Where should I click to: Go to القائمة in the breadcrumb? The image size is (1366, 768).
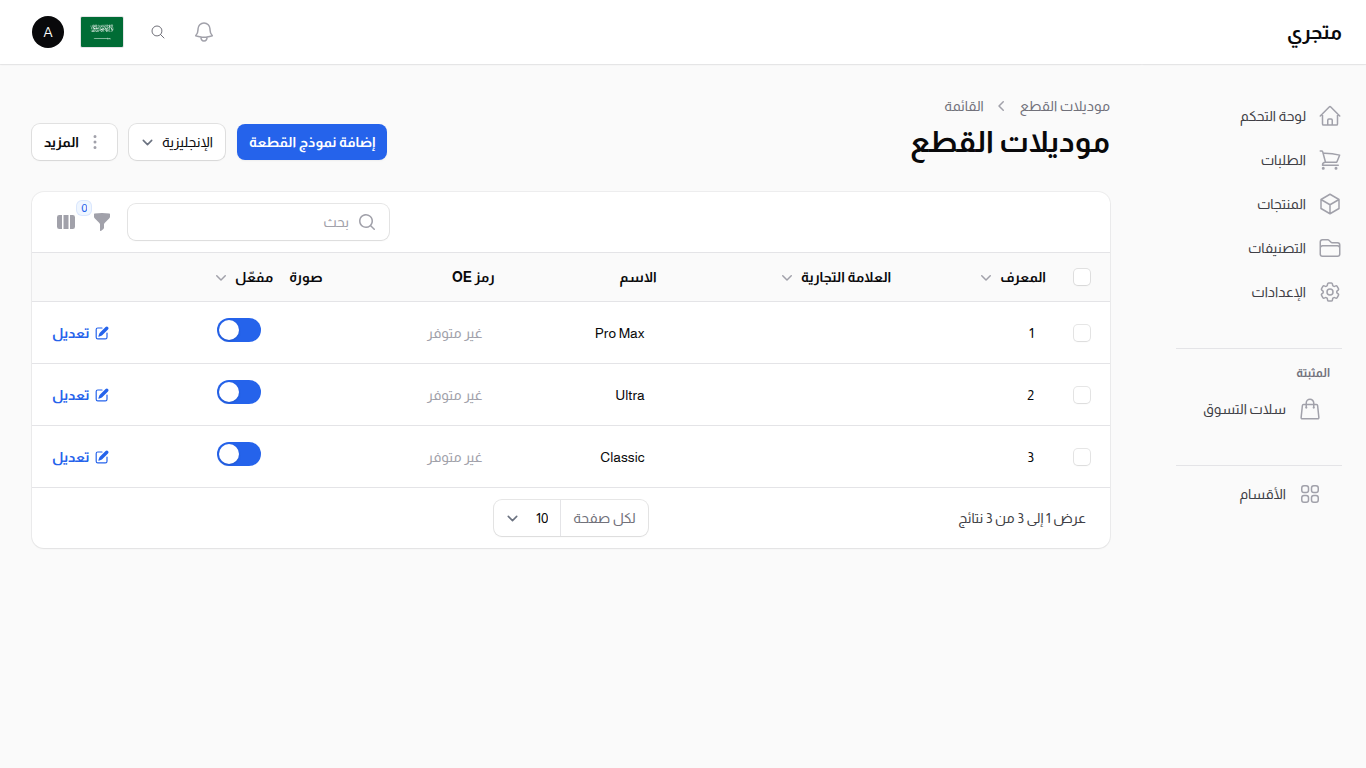click(964, 106)
